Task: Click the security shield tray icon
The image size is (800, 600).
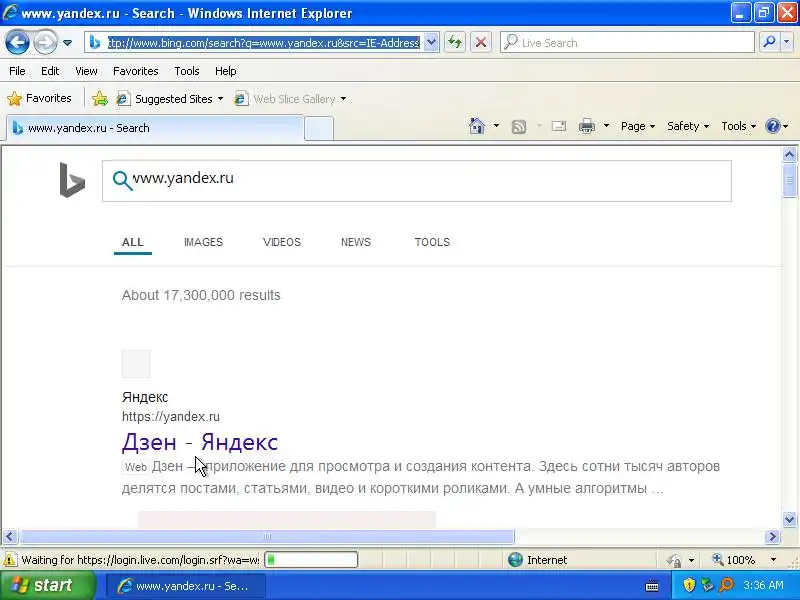Action: click(x=689, y=585)
